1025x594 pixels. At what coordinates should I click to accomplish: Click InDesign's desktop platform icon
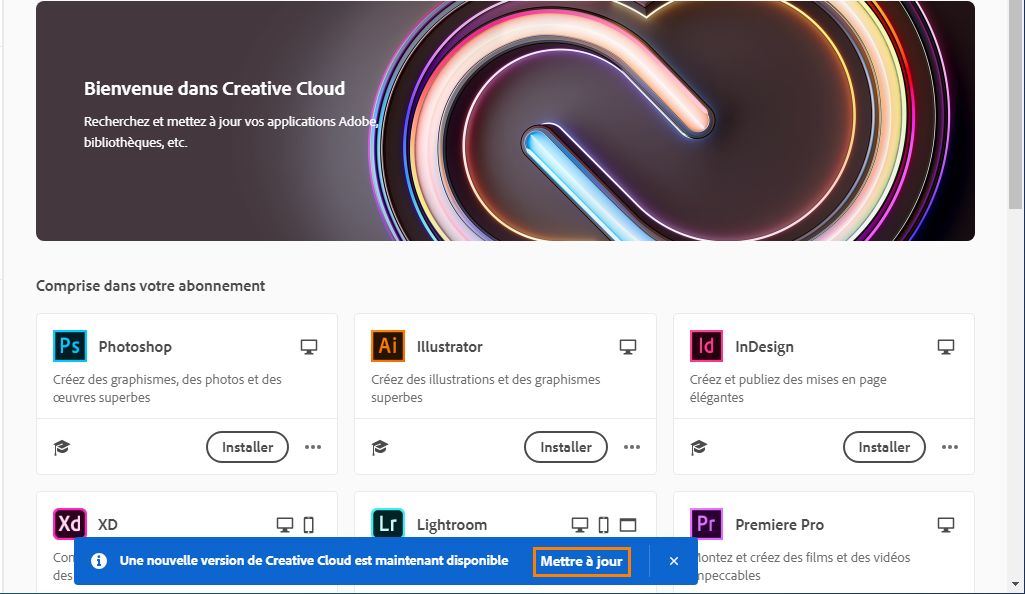946,347
